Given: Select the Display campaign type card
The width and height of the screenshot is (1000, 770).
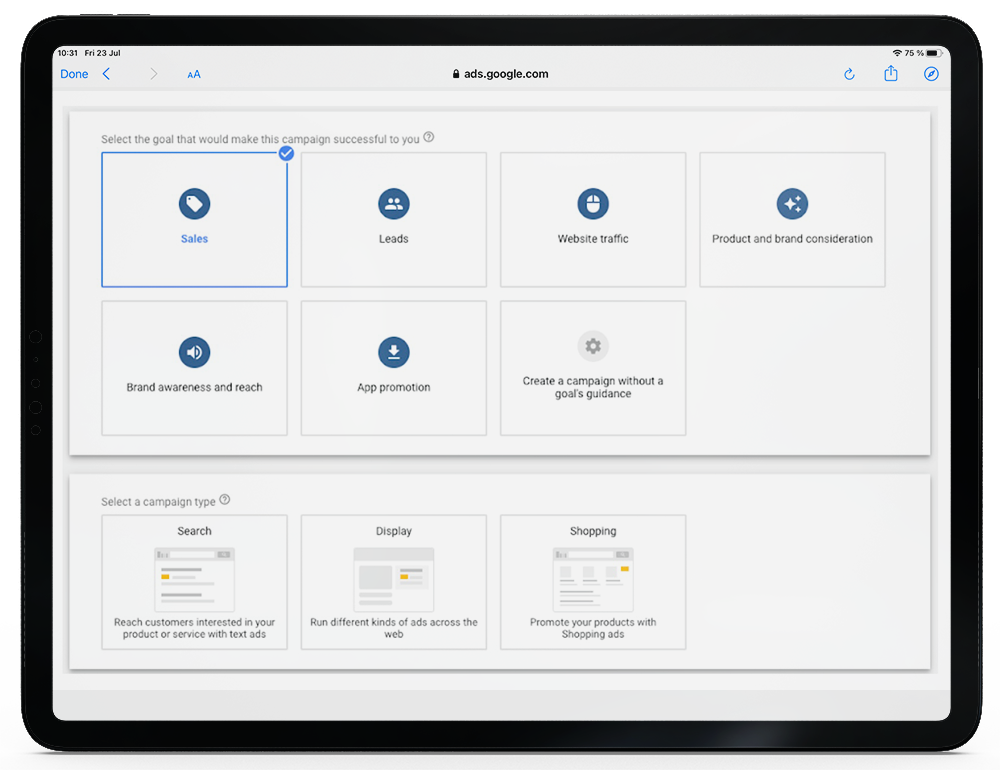Looking at the screenshot, I should tap(393, 582).
